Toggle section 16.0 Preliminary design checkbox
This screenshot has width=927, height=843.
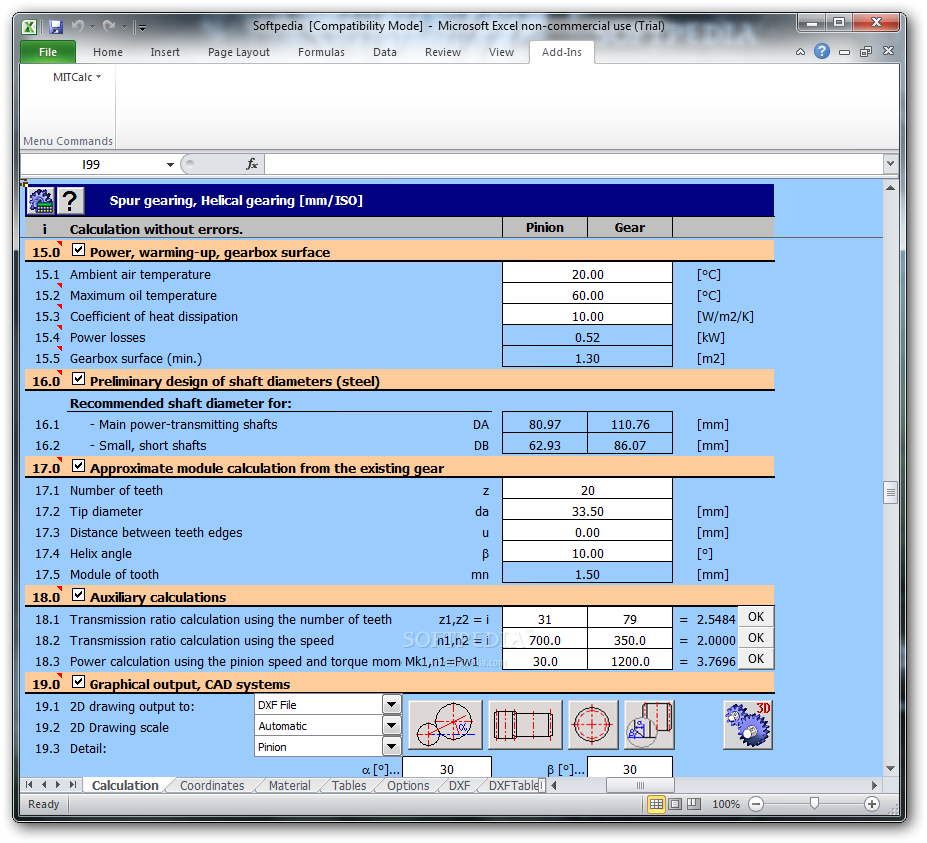(78, 379)
